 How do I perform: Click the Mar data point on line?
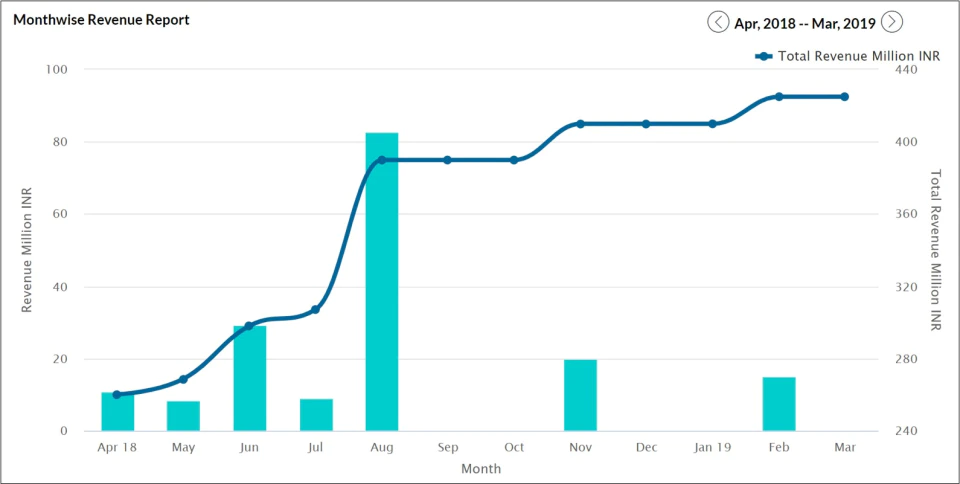point(844,97)
